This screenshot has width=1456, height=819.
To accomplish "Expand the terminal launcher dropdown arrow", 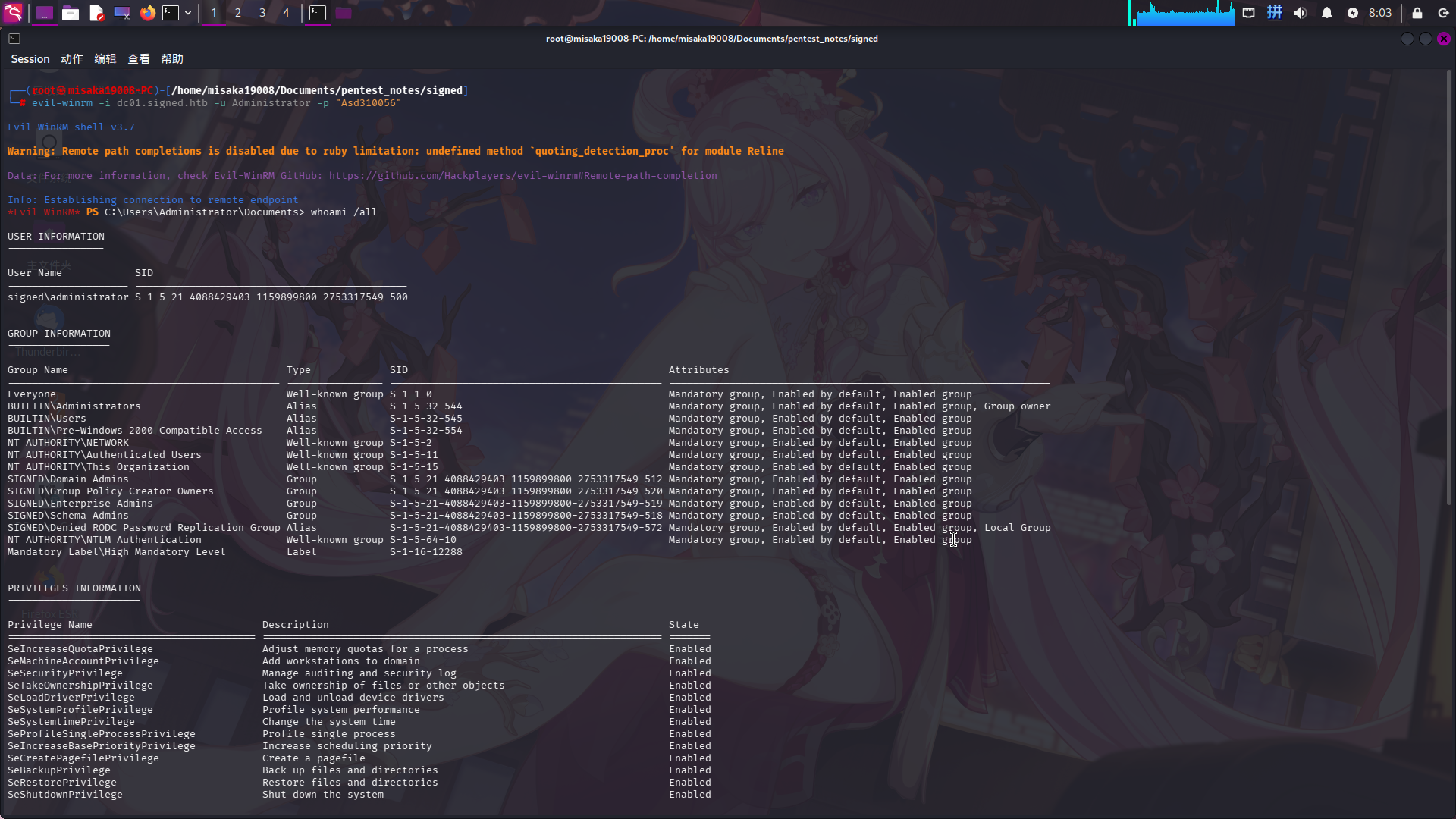I will [188, 13].
